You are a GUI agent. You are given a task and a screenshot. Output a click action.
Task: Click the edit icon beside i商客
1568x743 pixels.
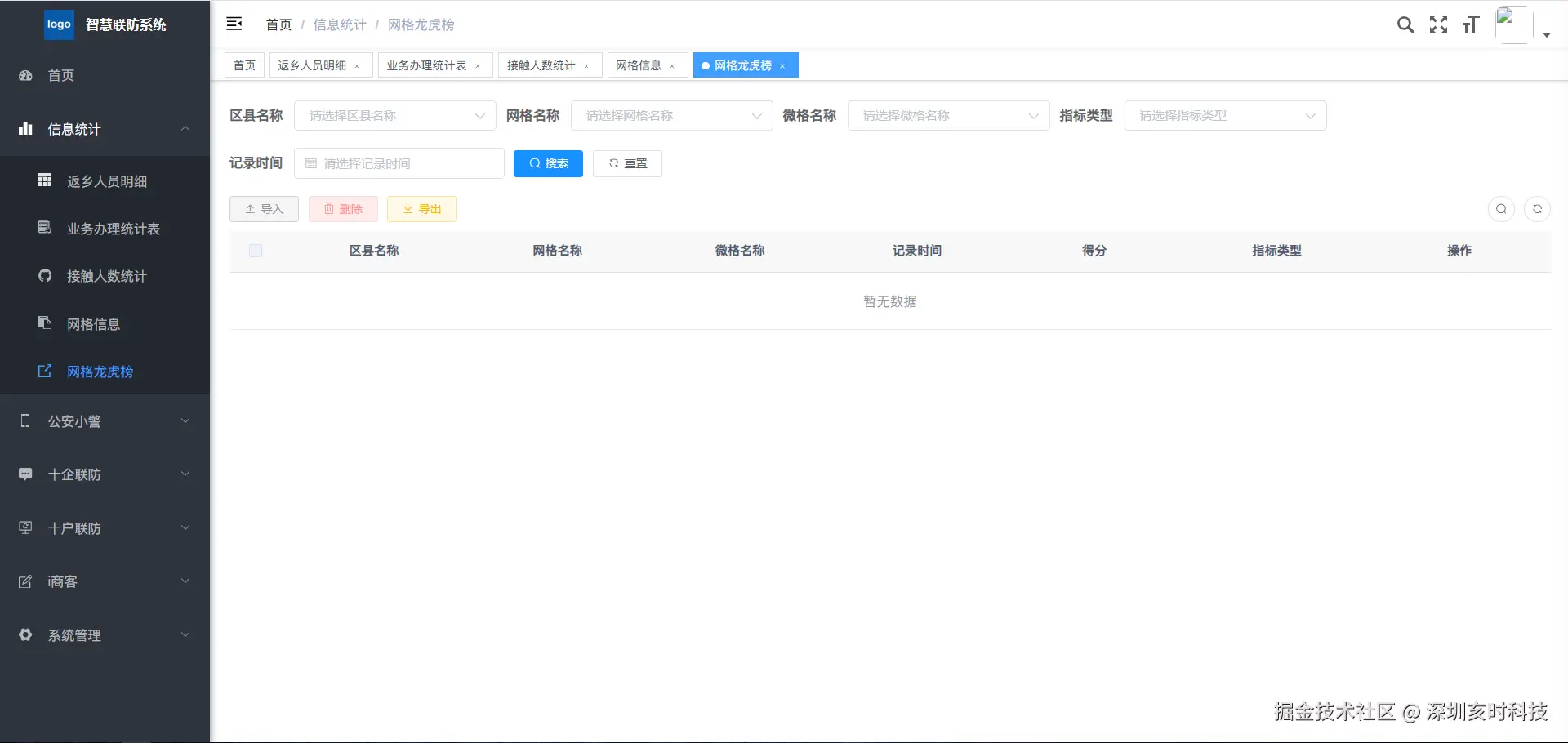[25, 581]
